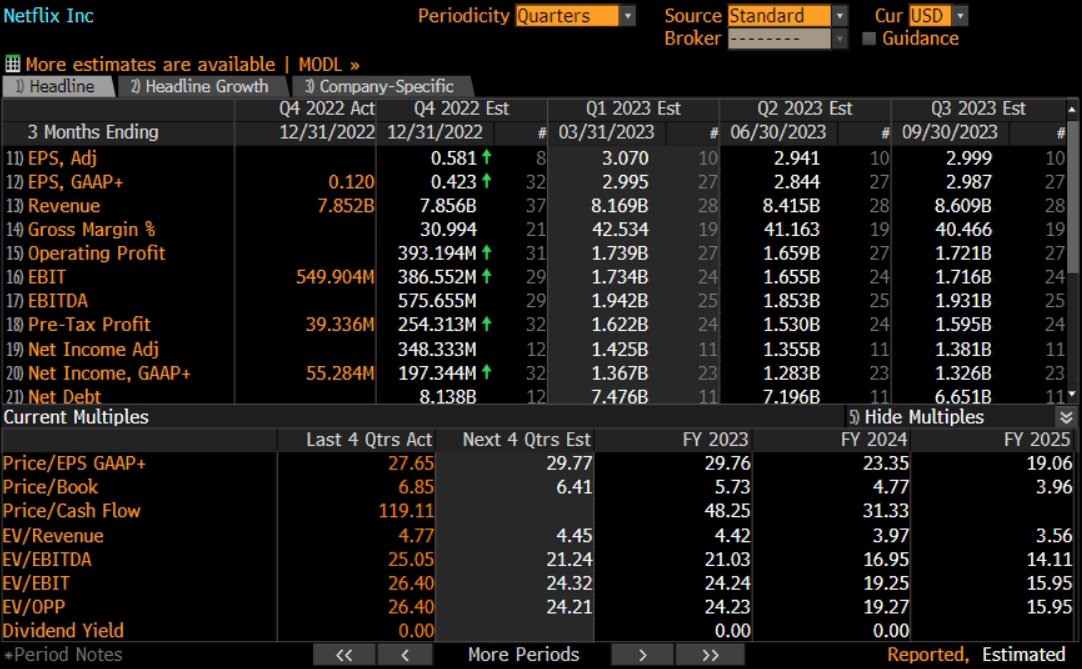Open the Source Standard dropdown

840,16
